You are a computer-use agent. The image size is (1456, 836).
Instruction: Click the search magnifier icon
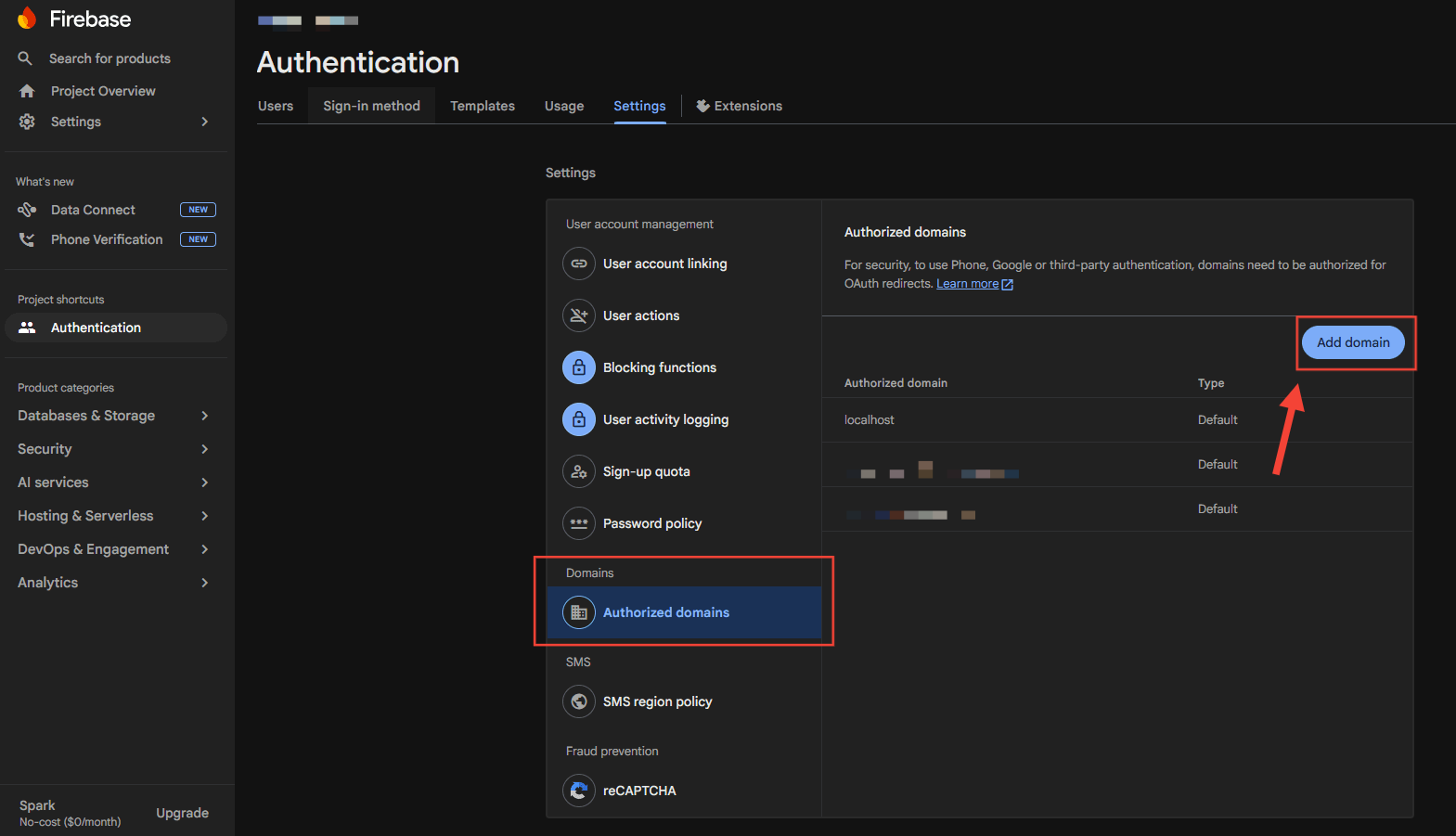point(25,58)
